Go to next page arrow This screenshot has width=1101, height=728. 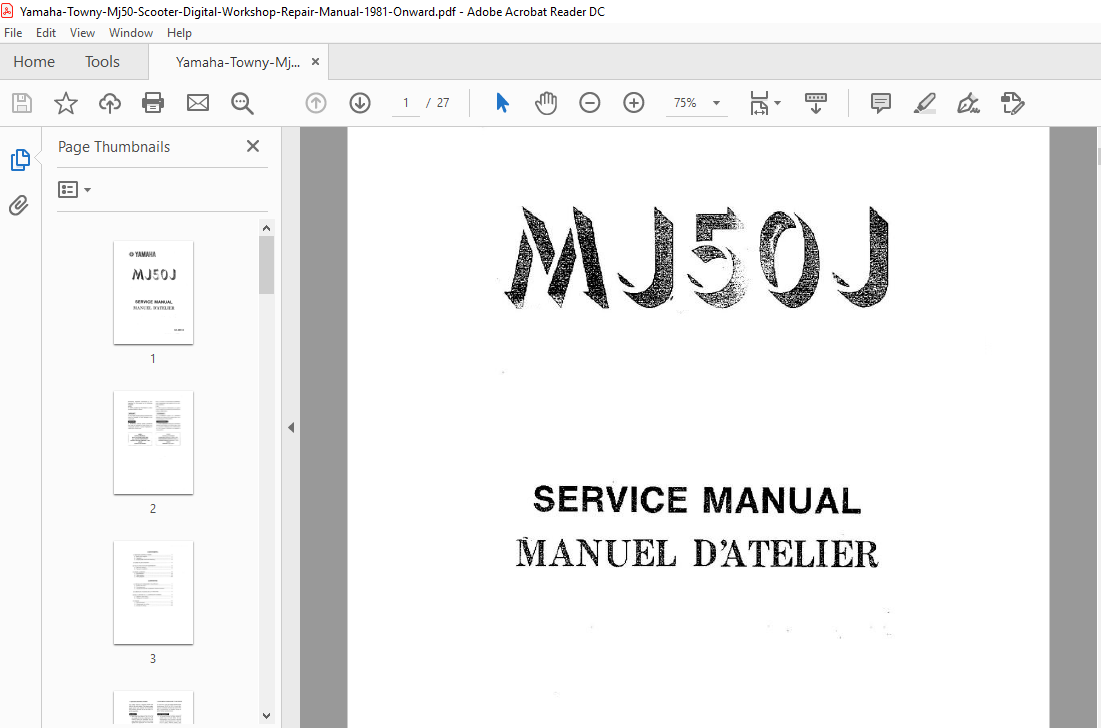pyautogui.click(x=360, y=103)
